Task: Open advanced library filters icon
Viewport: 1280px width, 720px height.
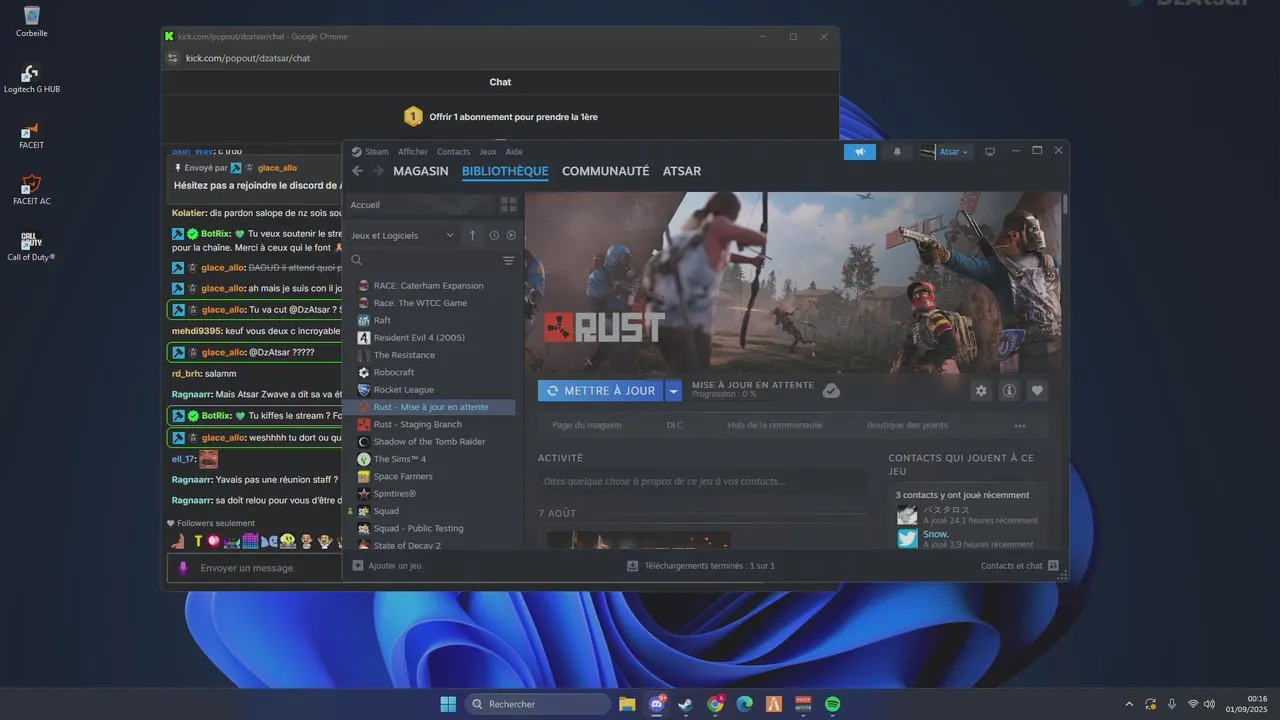Action: (508, 260)
